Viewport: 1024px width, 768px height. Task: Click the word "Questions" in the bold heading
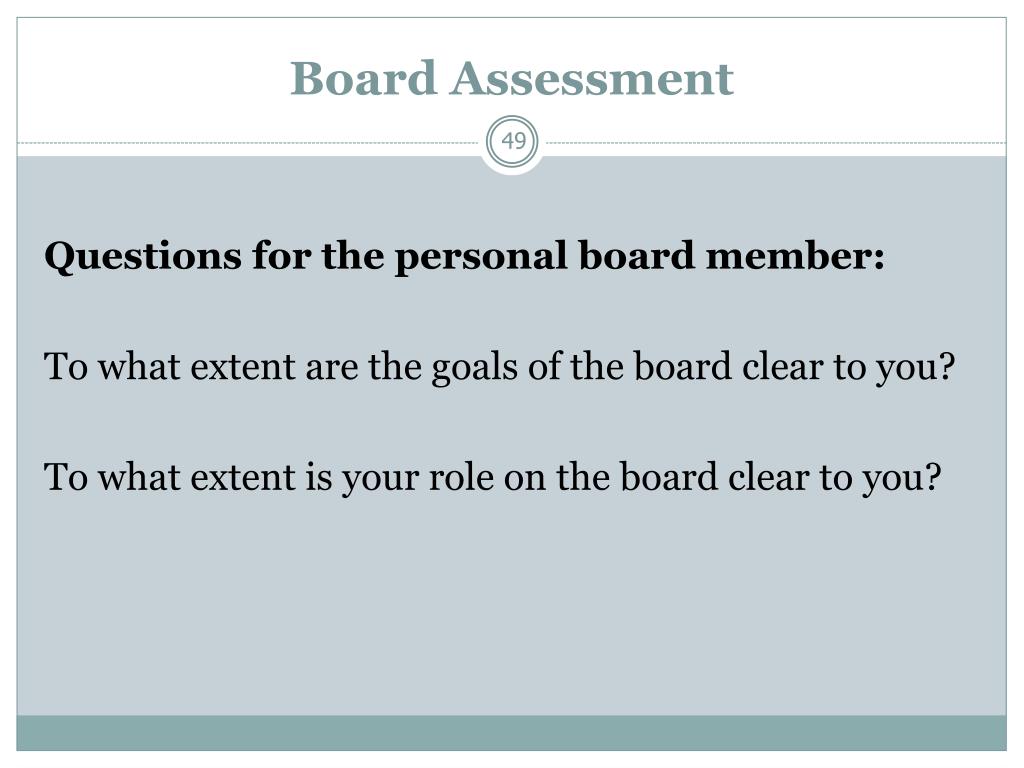pos(143,256)
